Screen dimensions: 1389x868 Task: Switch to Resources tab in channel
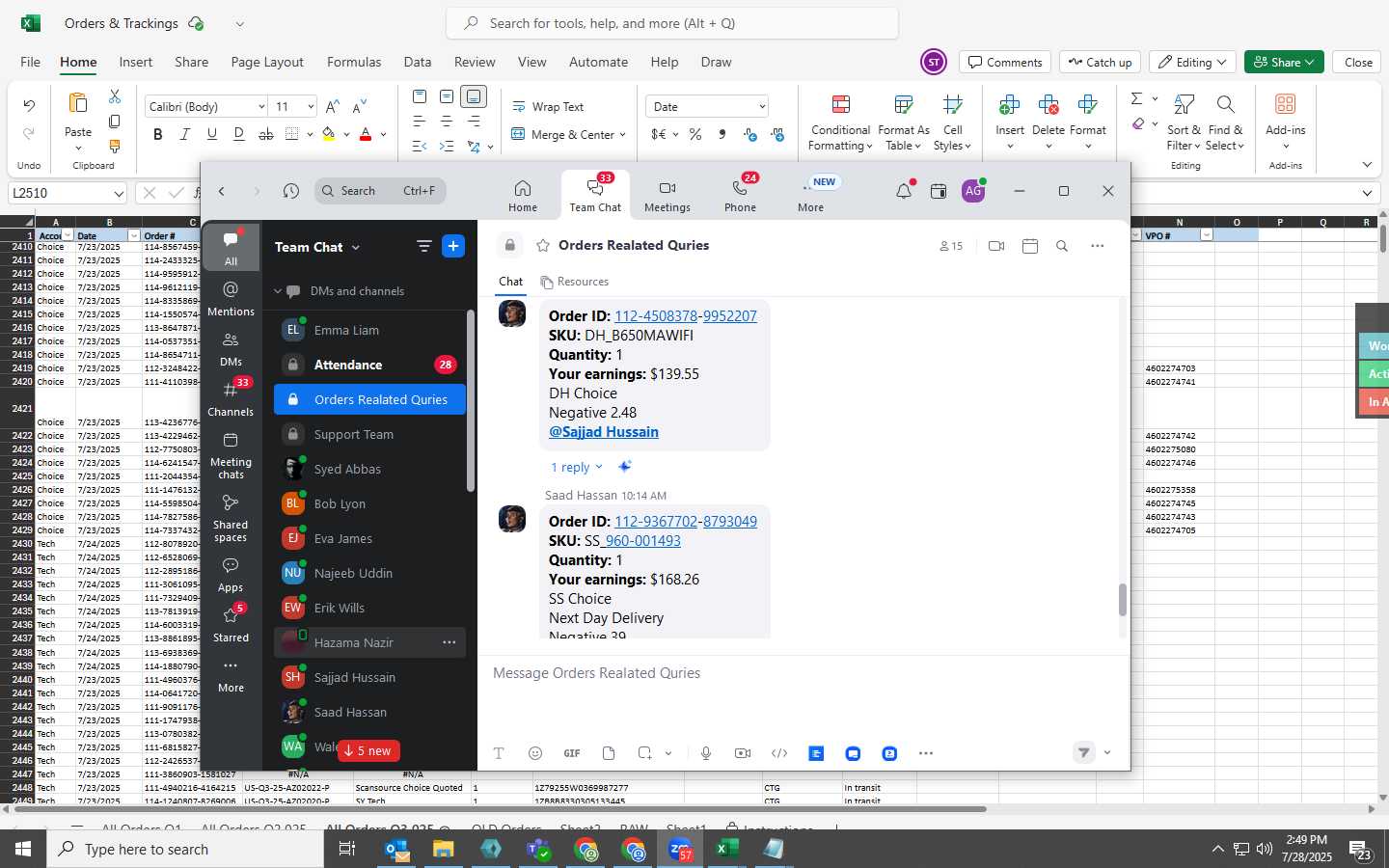[x=575, y=282]
